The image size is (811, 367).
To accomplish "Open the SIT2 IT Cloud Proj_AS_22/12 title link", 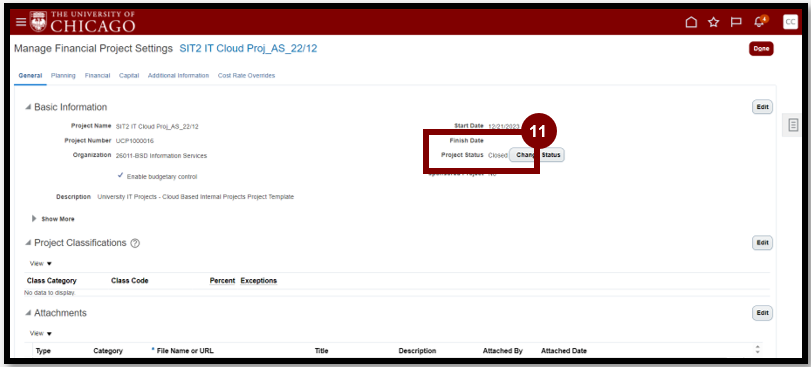I will coord(248,49).
